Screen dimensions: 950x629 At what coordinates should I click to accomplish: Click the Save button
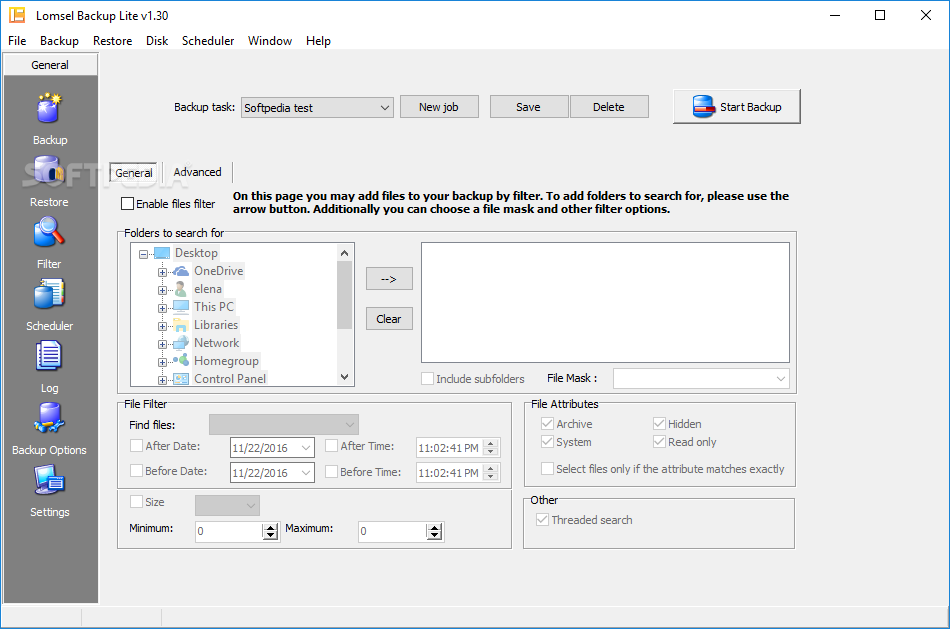(528, 107)
